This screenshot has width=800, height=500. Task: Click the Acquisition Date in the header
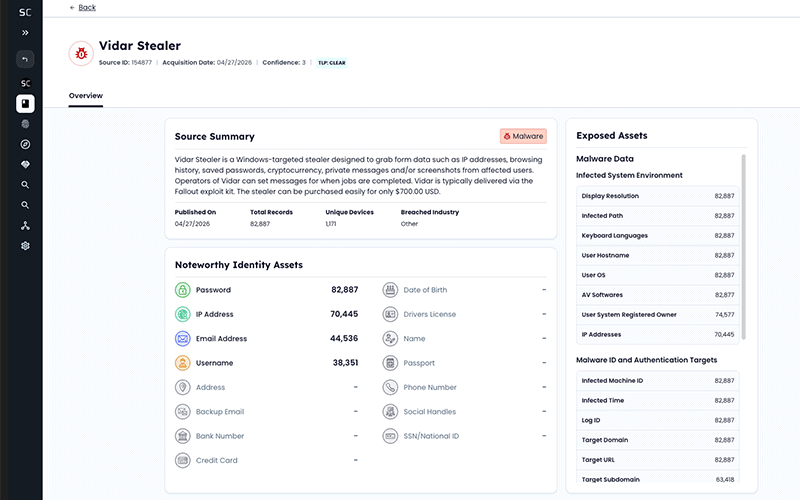pos(207,62)
